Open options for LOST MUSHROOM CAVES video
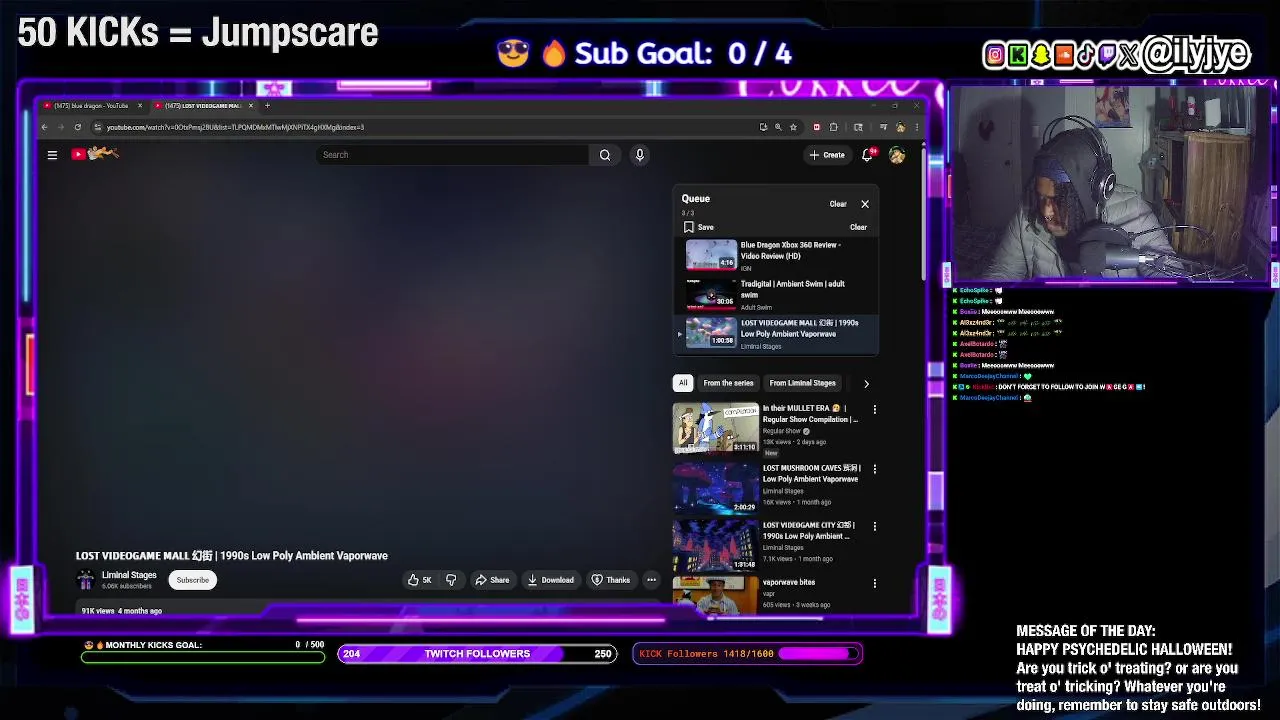This screenshot has width=1280, height=720. tap(874, 468)
